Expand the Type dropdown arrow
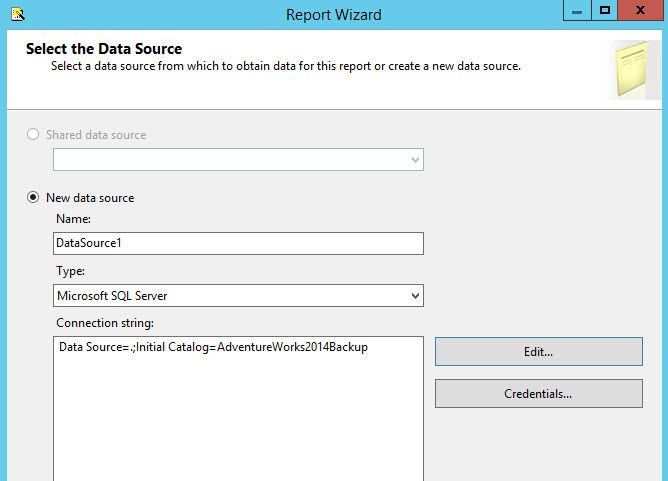668x481 pixels. pos(415,296)
